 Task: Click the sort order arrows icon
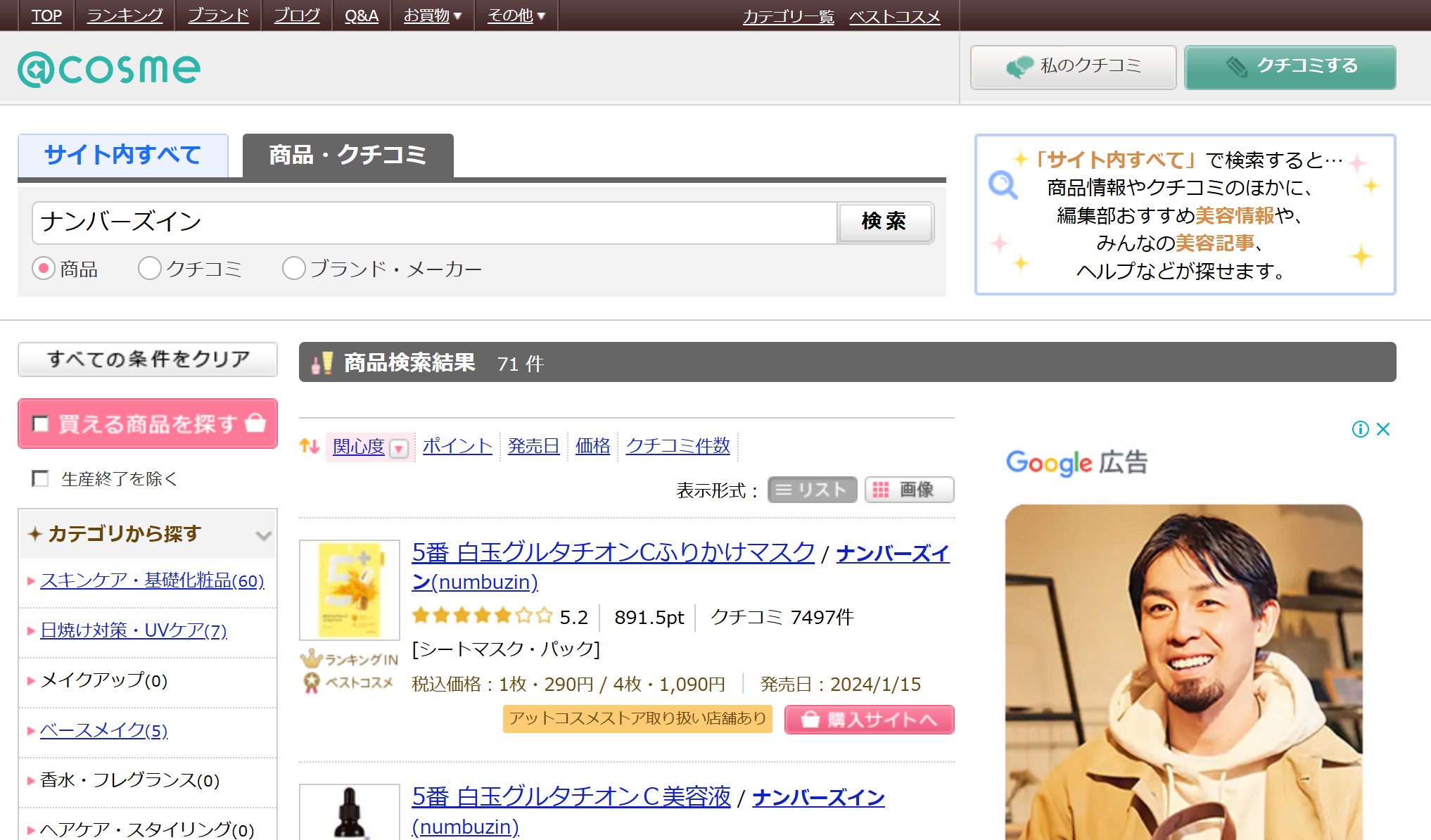coord(310,446)
